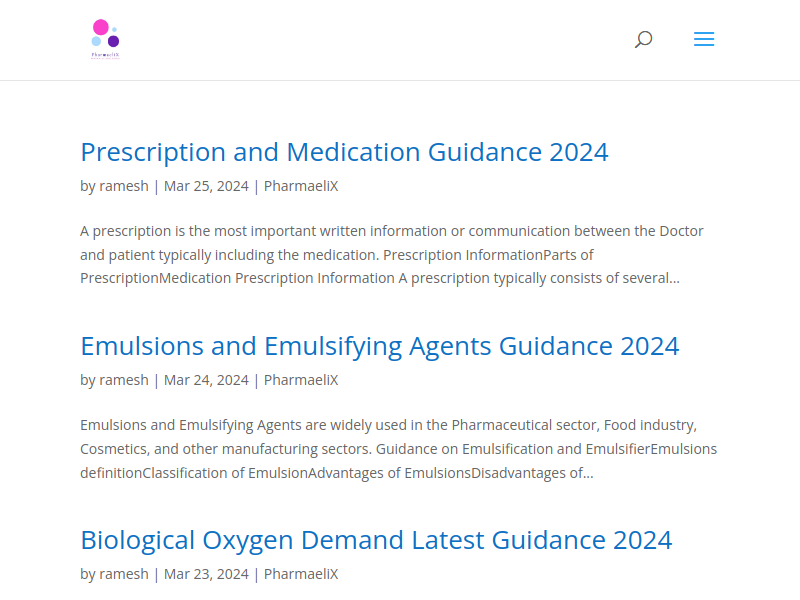Viewport: 800px width, 600px height.
Task: Click the Mar 23, 2024 date text
Action: [206, 574]
